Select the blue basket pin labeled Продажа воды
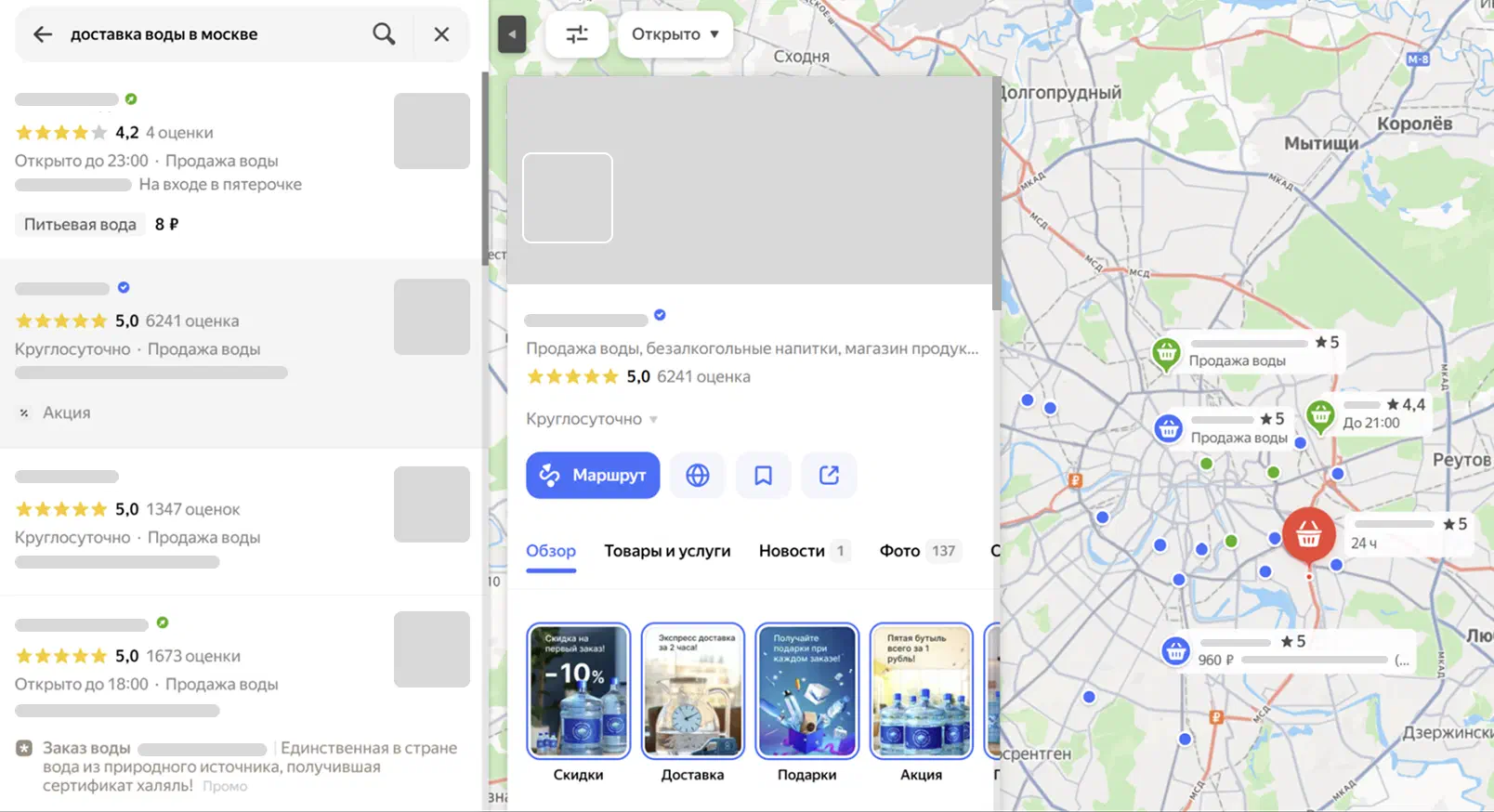Screen dimensions: 1494x812 point(1168,428)
